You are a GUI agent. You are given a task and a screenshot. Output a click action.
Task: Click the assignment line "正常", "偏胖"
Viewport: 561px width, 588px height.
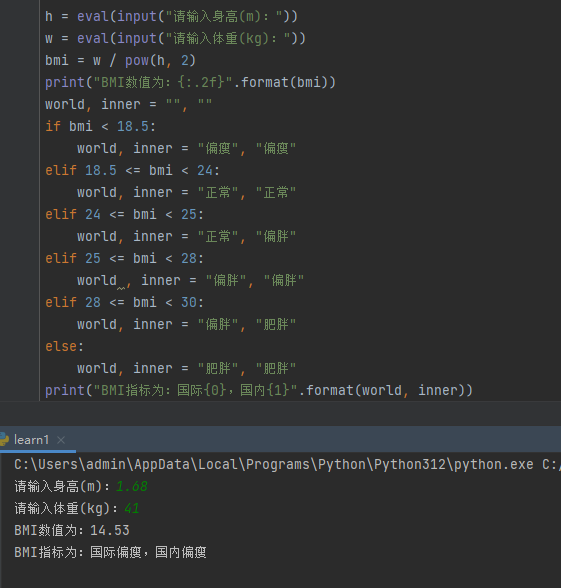click(186, 236)
